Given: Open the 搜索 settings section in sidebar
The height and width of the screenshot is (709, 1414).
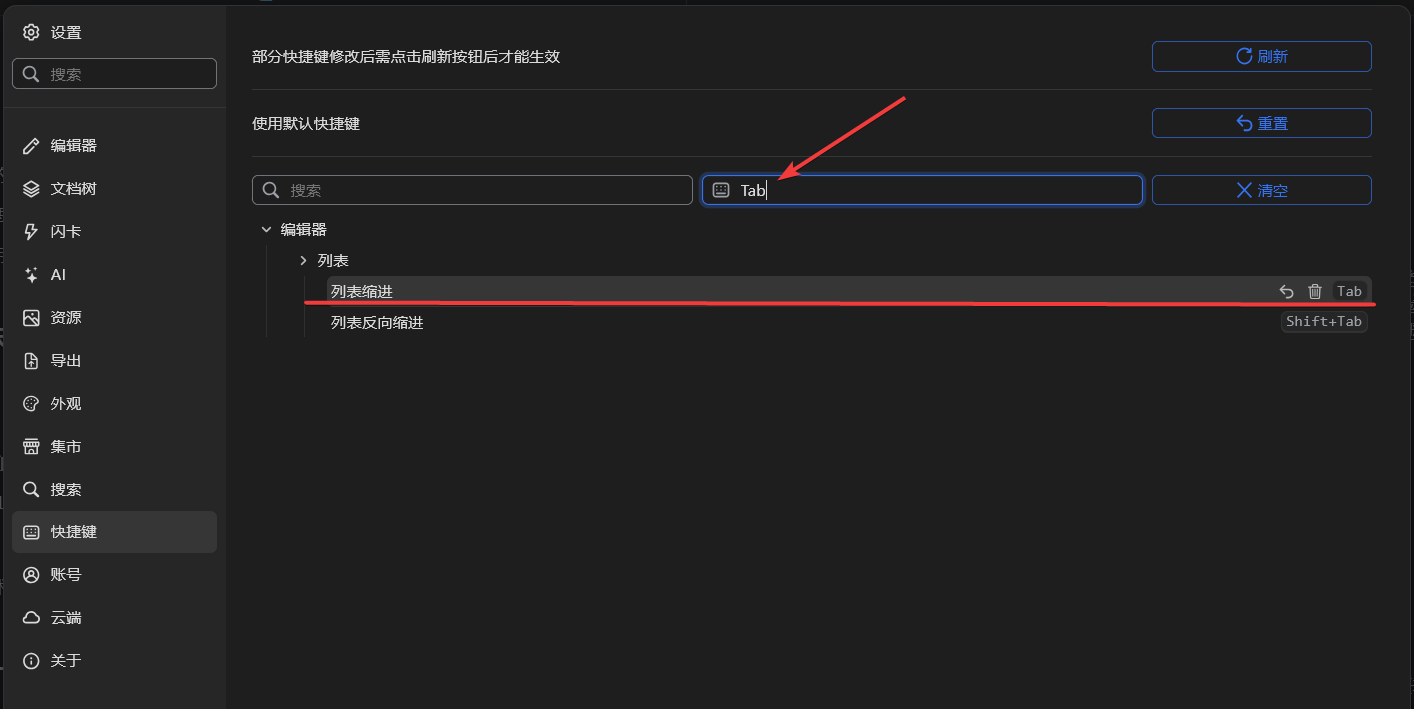Looking at the screenshot, I should point(114,489).
